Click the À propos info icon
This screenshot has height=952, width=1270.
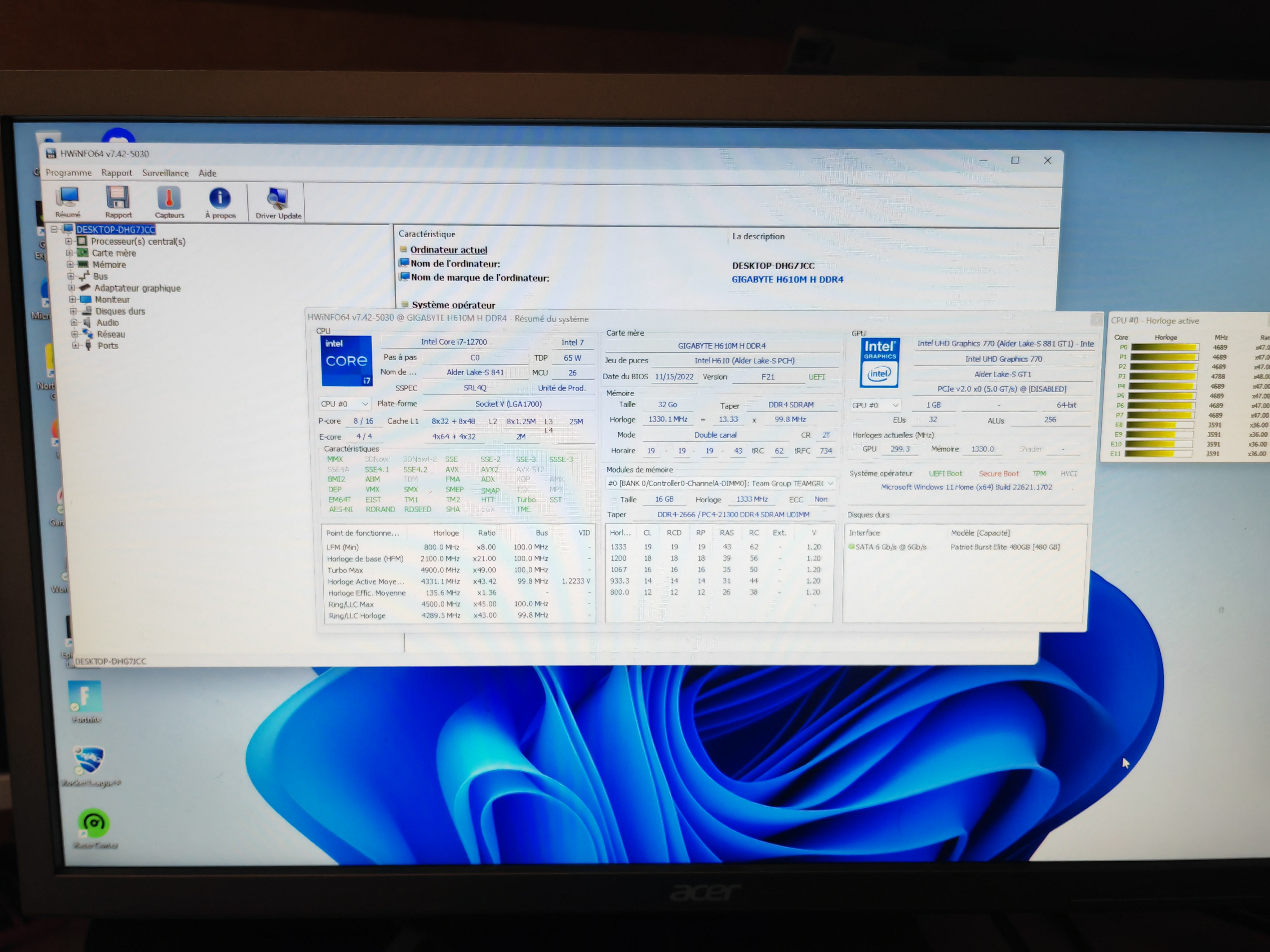click(220, 203)
